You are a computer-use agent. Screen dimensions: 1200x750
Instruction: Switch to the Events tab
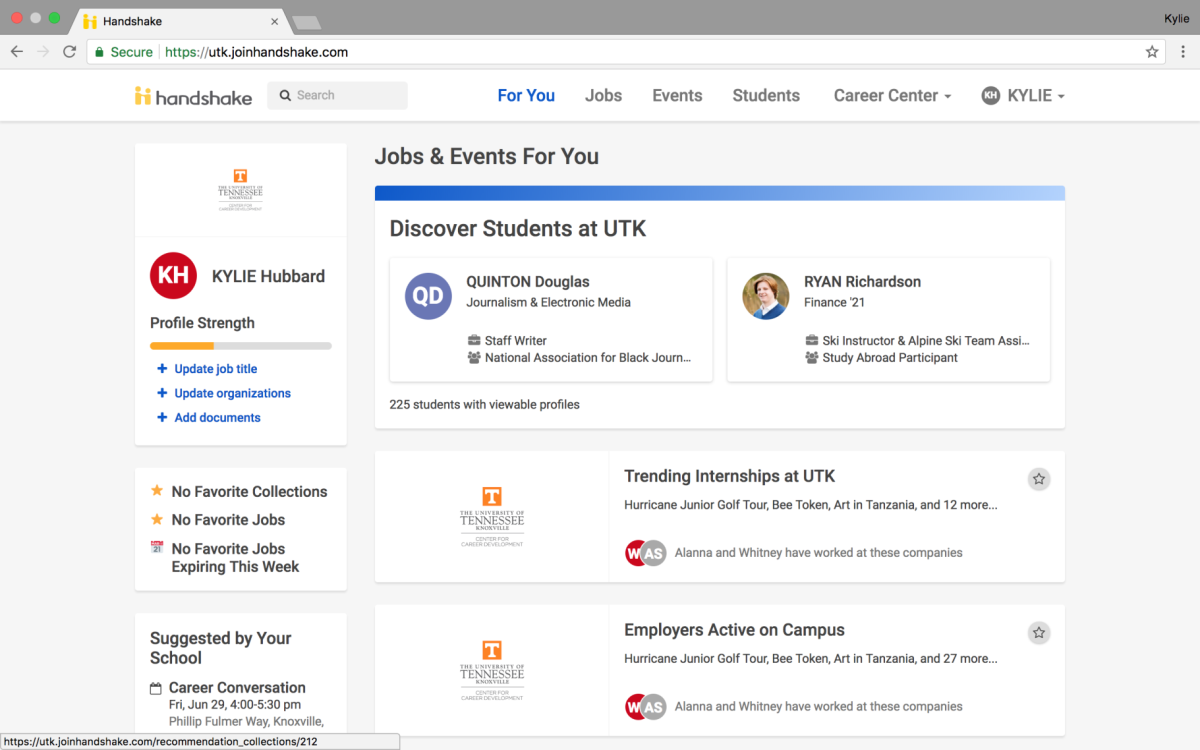[x=677, y=96]
